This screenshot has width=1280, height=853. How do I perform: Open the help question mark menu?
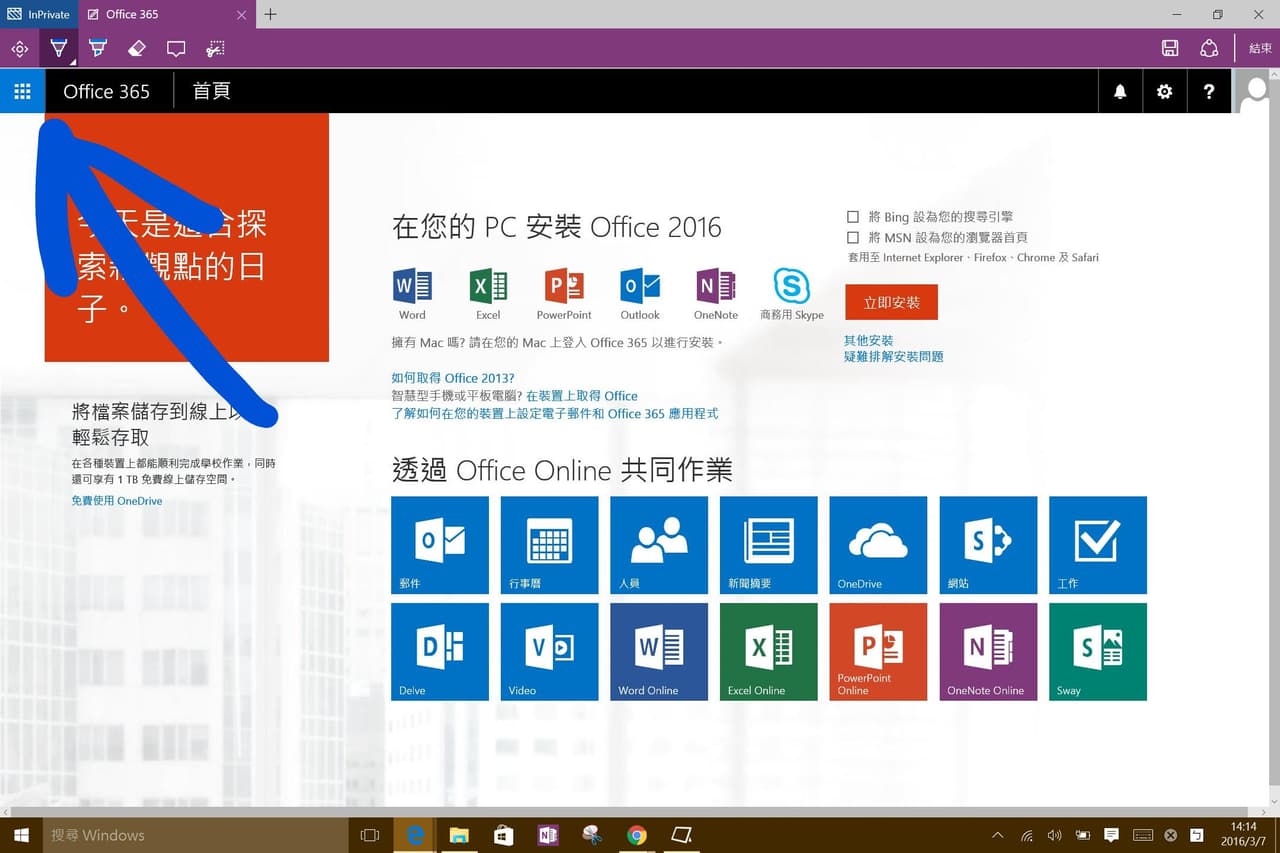(1209, 92)
